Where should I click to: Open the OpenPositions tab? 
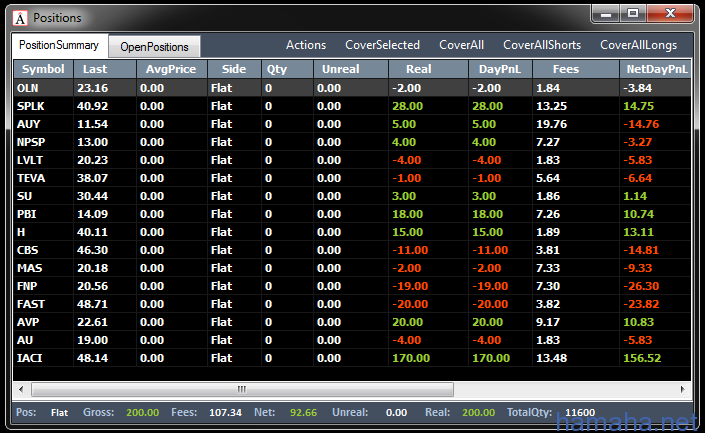(x=154, y=47)
